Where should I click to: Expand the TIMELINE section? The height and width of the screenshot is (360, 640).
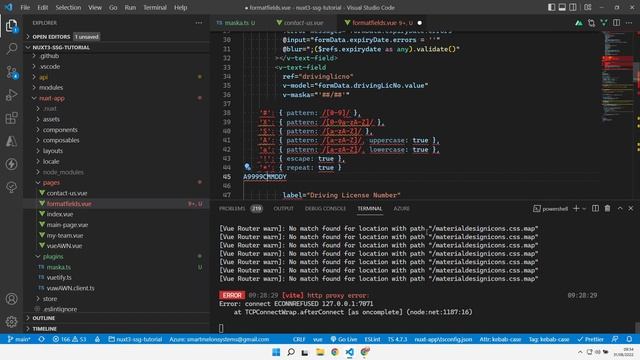[x=44, y=329]
